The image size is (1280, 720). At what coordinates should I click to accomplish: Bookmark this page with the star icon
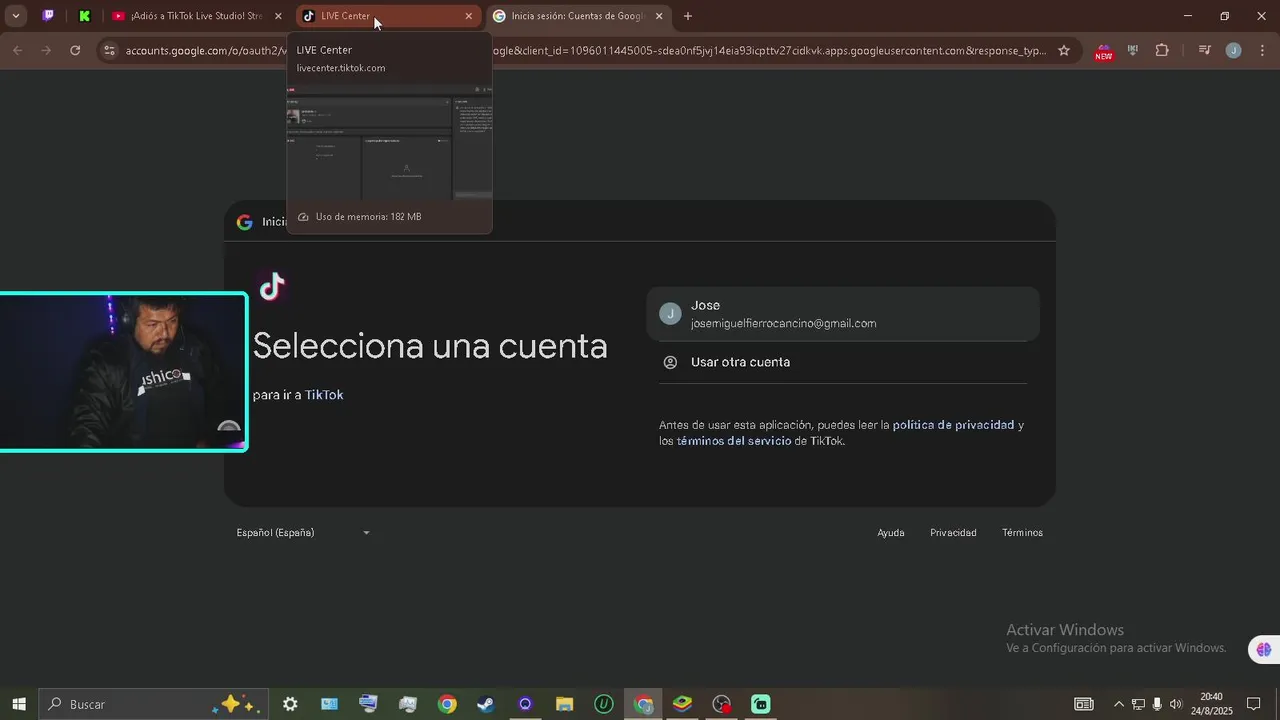tap(1064, 50)
